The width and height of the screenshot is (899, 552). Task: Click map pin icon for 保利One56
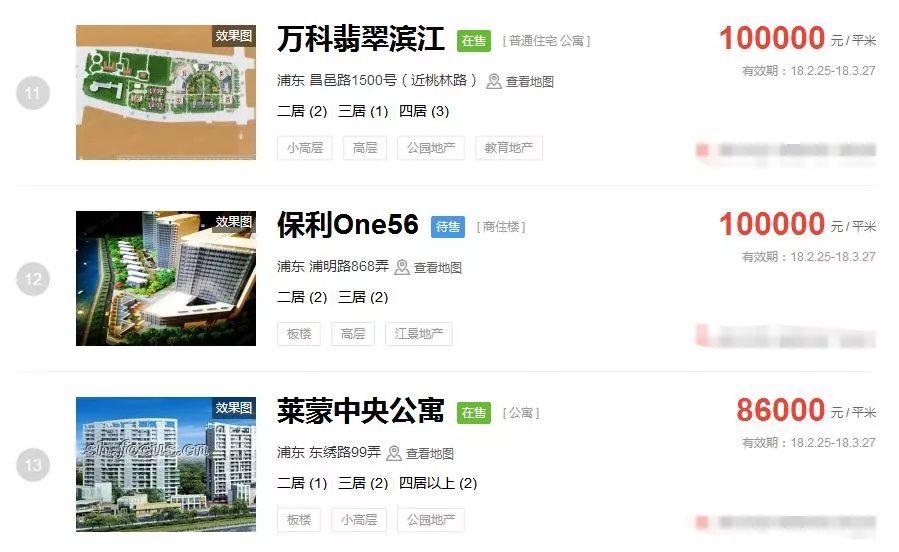[402, 267]
